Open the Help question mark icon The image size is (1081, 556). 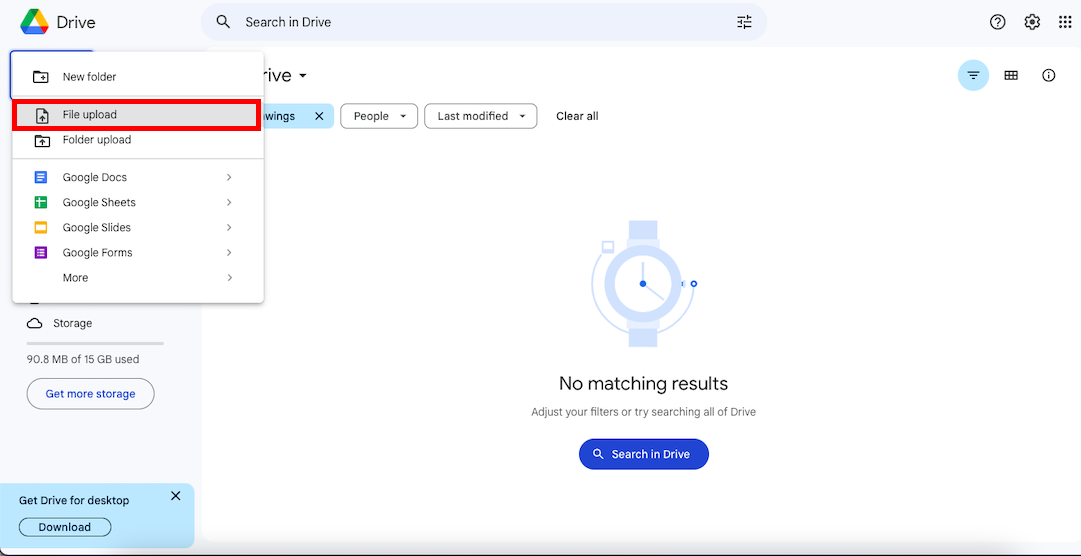click(x=998, y=22)
